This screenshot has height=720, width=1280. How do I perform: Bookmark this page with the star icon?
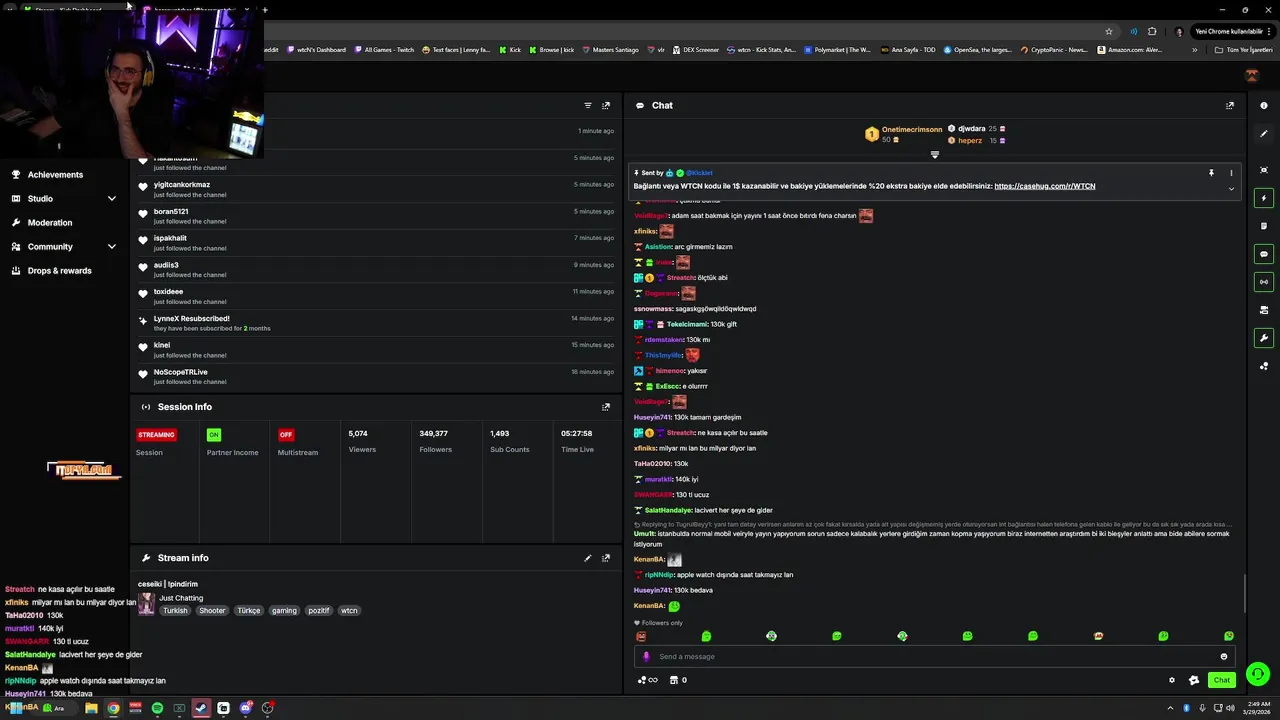(1109, 31)
